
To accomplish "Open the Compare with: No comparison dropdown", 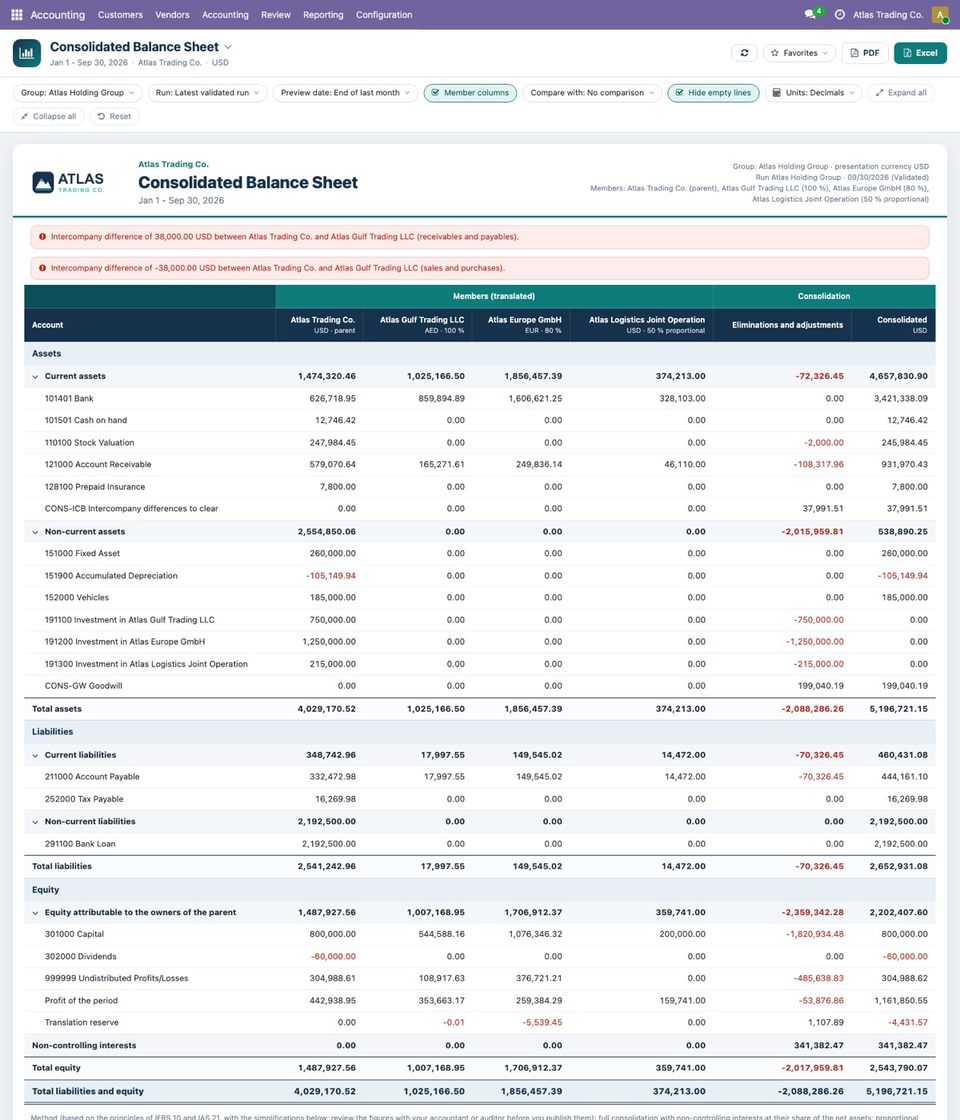I will (592, 93).
